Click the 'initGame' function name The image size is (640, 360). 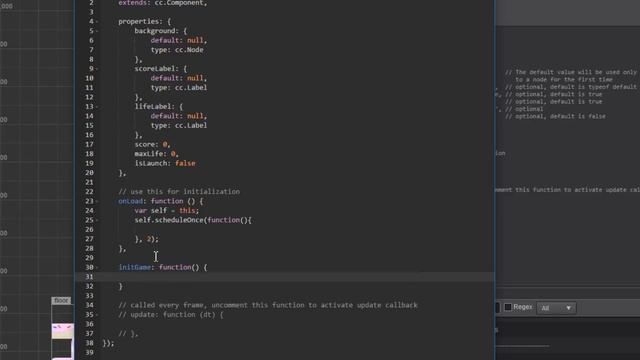click(135, 267)
